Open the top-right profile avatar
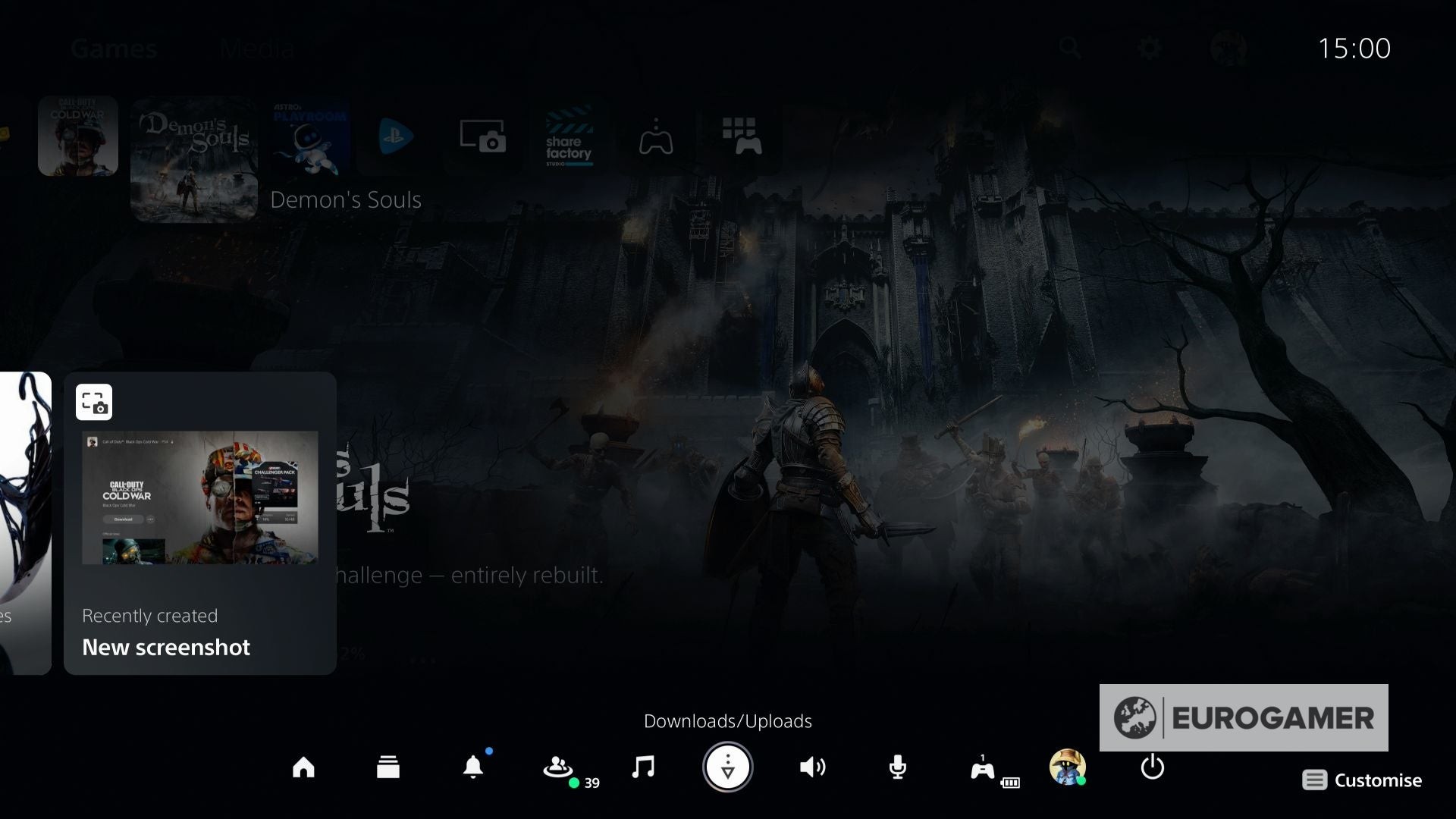Viewport: 1456px width, 819px height. (1228, 49)
